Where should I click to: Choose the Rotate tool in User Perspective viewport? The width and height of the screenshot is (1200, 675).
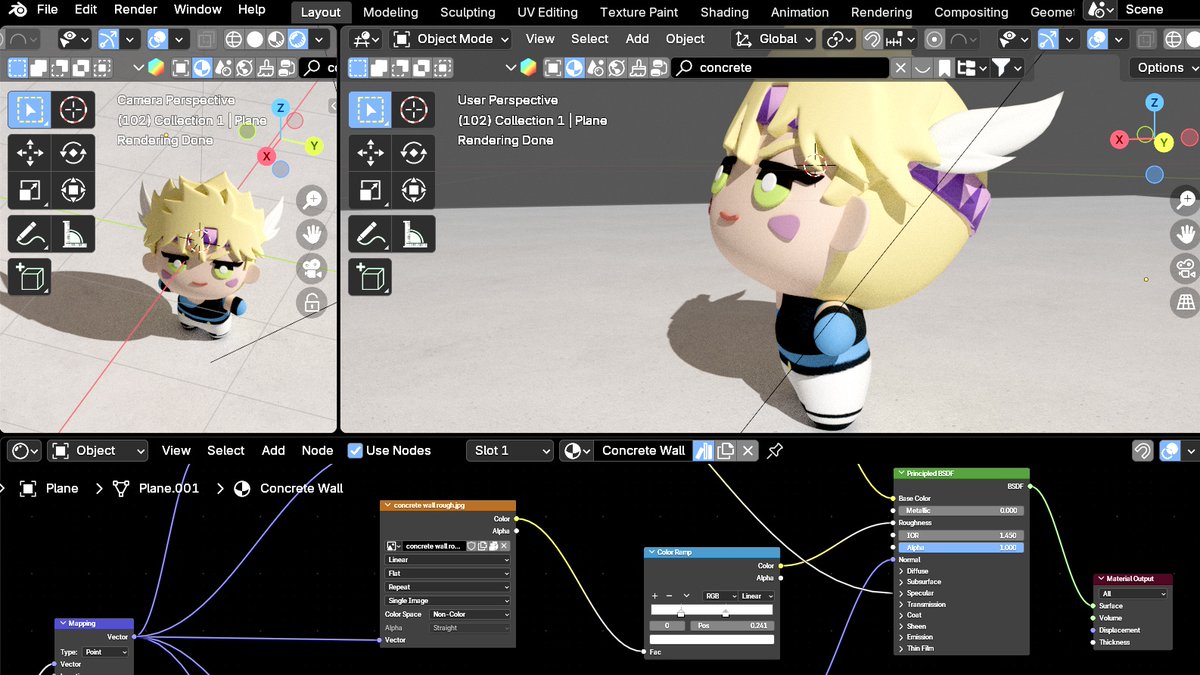[413, 153]
